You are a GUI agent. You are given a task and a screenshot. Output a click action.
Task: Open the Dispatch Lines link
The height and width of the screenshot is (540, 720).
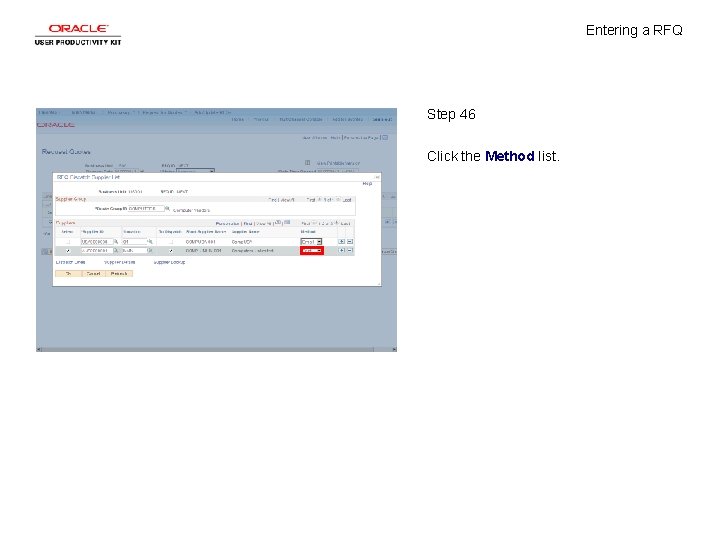[70, 262]
